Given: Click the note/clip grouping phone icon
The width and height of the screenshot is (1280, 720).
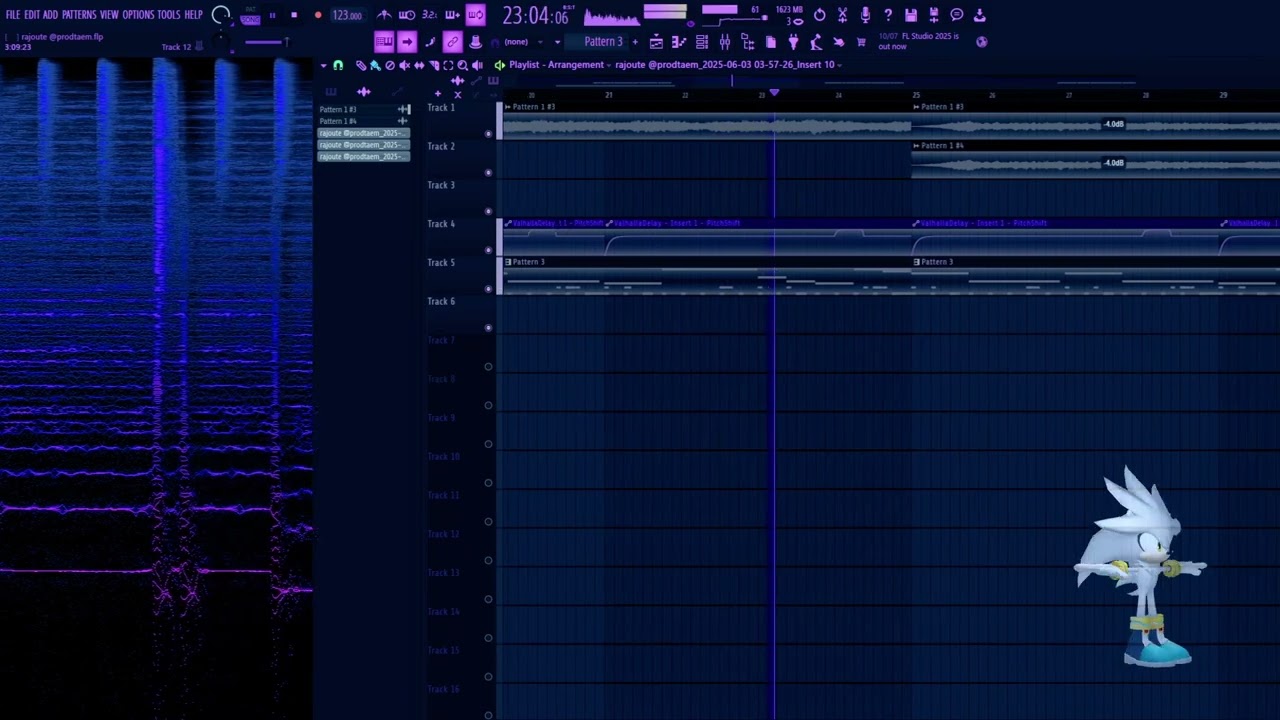Looking at the screenshot, I should [x=430, y=42].
